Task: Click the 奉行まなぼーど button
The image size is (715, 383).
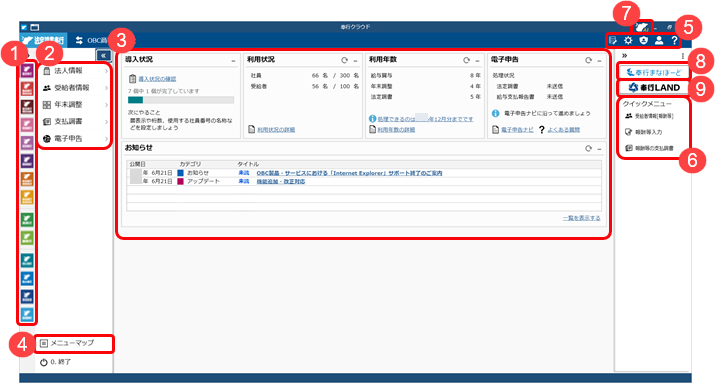Action: pyautogui.click(x=654, y=72)
